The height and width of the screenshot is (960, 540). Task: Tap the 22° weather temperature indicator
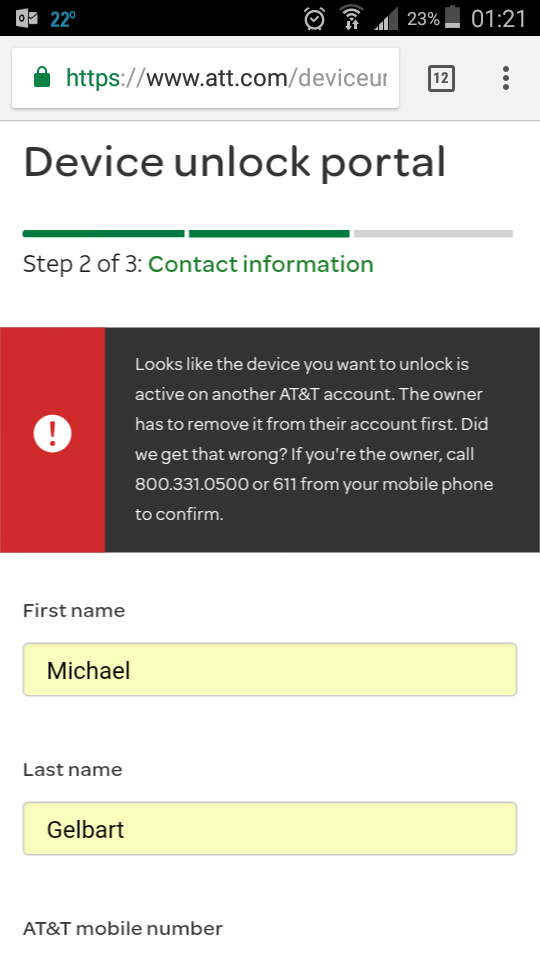pos(62,19)
